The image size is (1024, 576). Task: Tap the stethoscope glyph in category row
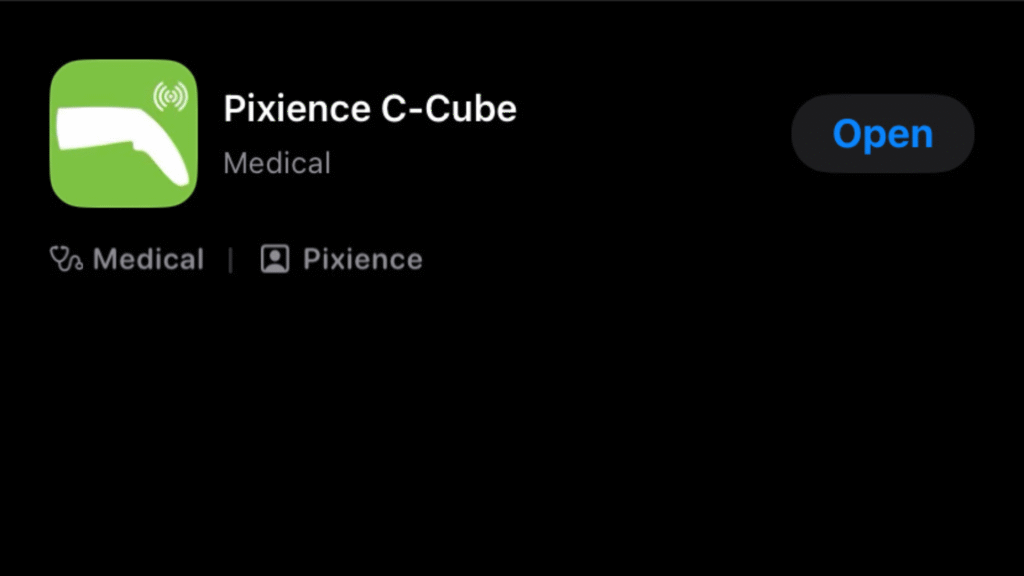[x=66, y=259]
